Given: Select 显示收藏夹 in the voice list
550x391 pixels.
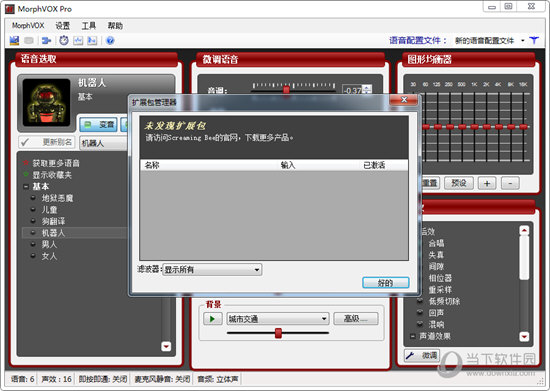Looking at the screenshot, I should (x=52, y=175).
